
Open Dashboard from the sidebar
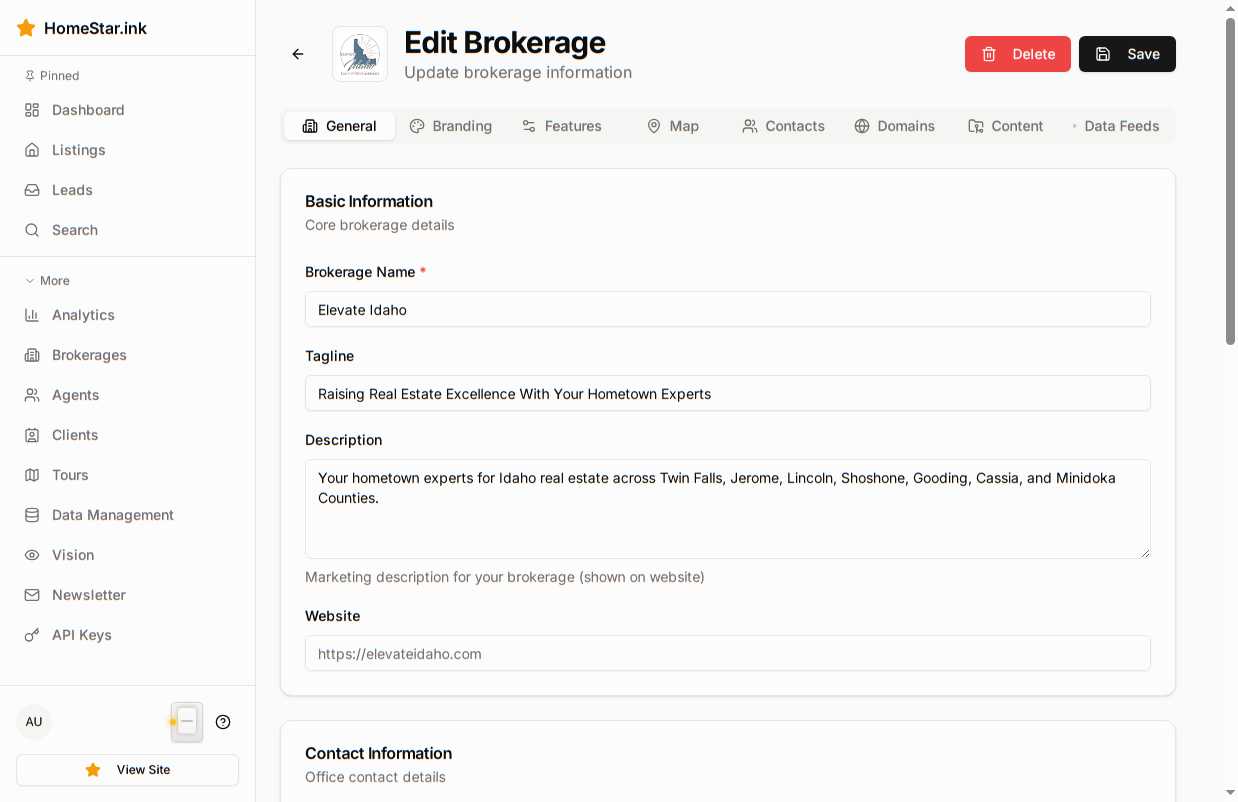(x=88, y=110)
